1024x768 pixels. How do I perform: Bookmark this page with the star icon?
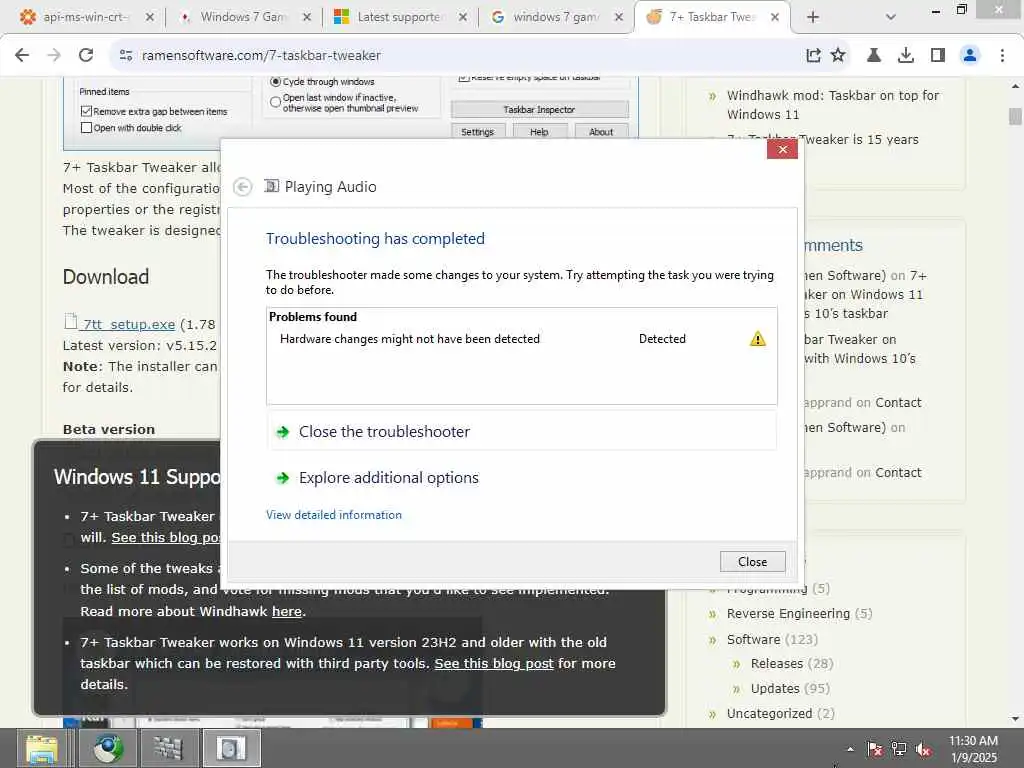coord(839,56)
